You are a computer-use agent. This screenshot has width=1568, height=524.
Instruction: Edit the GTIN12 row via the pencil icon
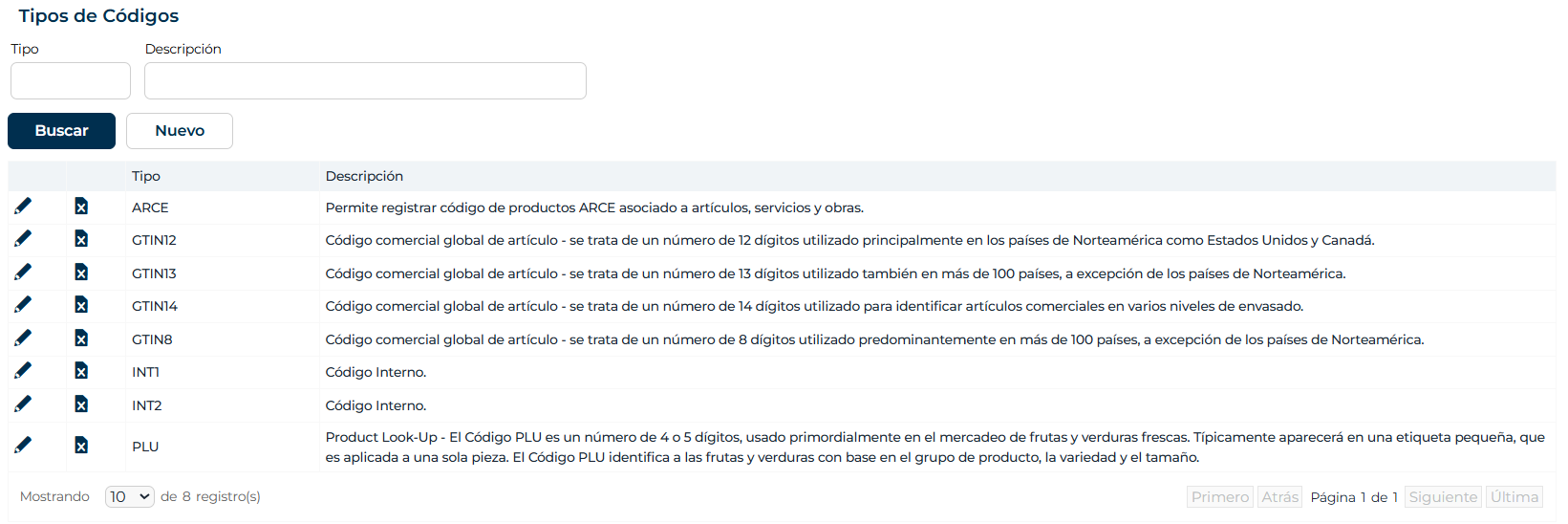point(23,238)
